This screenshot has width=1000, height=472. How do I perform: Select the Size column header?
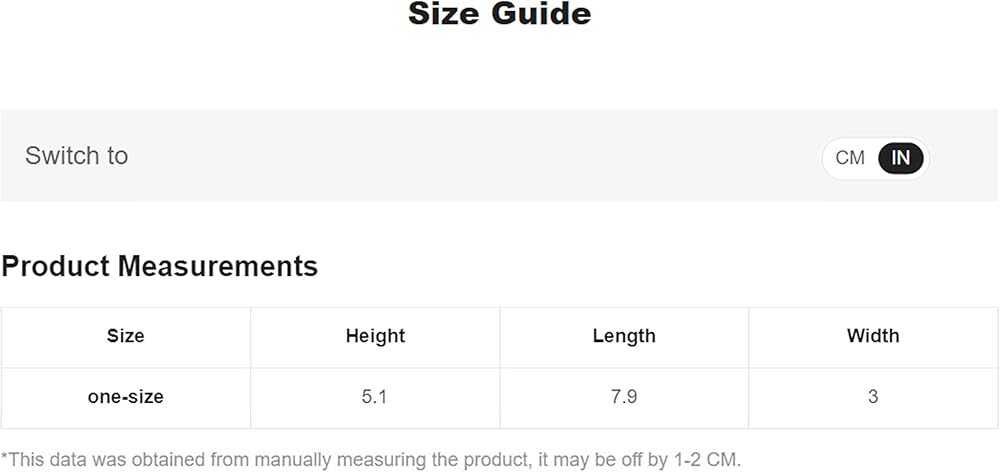tap(125, 336)
